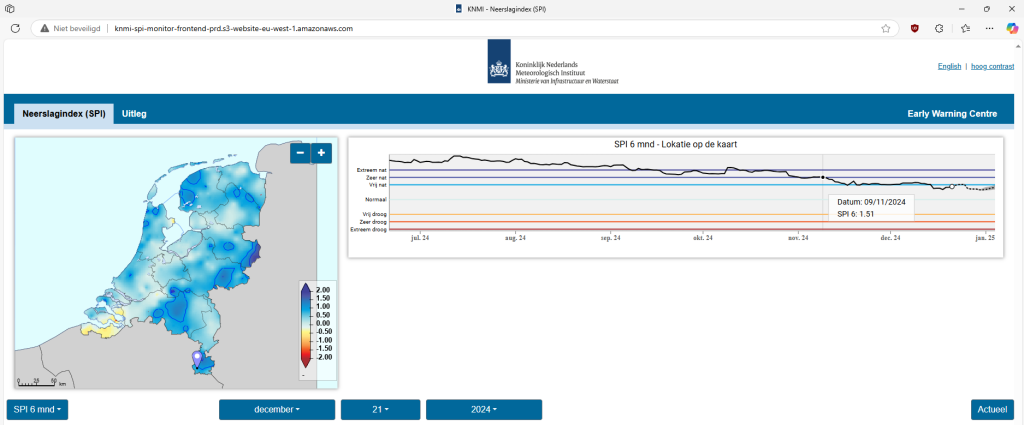Image resolution: width=1024 pixels, height=425 pixels.
Task: Refresh the page in the browser
Action: tap(15, 28)
